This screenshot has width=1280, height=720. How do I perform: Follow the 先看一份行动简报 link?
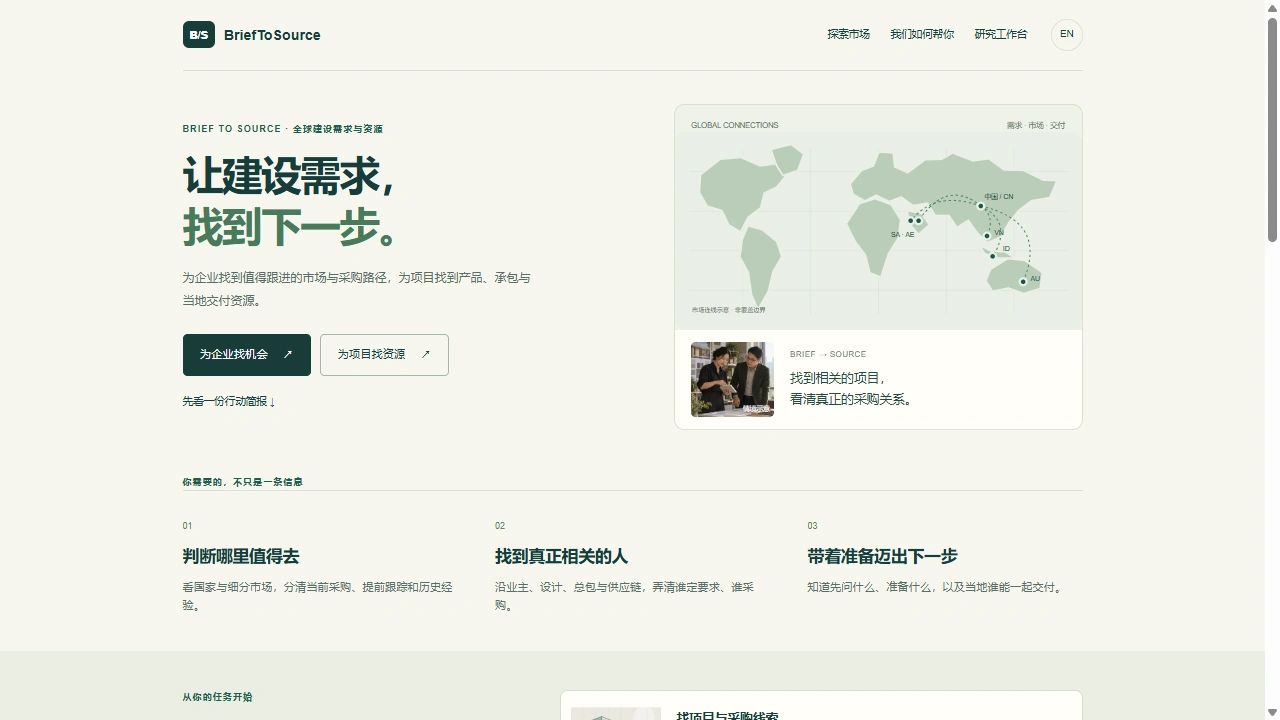(x=229, y=401)
